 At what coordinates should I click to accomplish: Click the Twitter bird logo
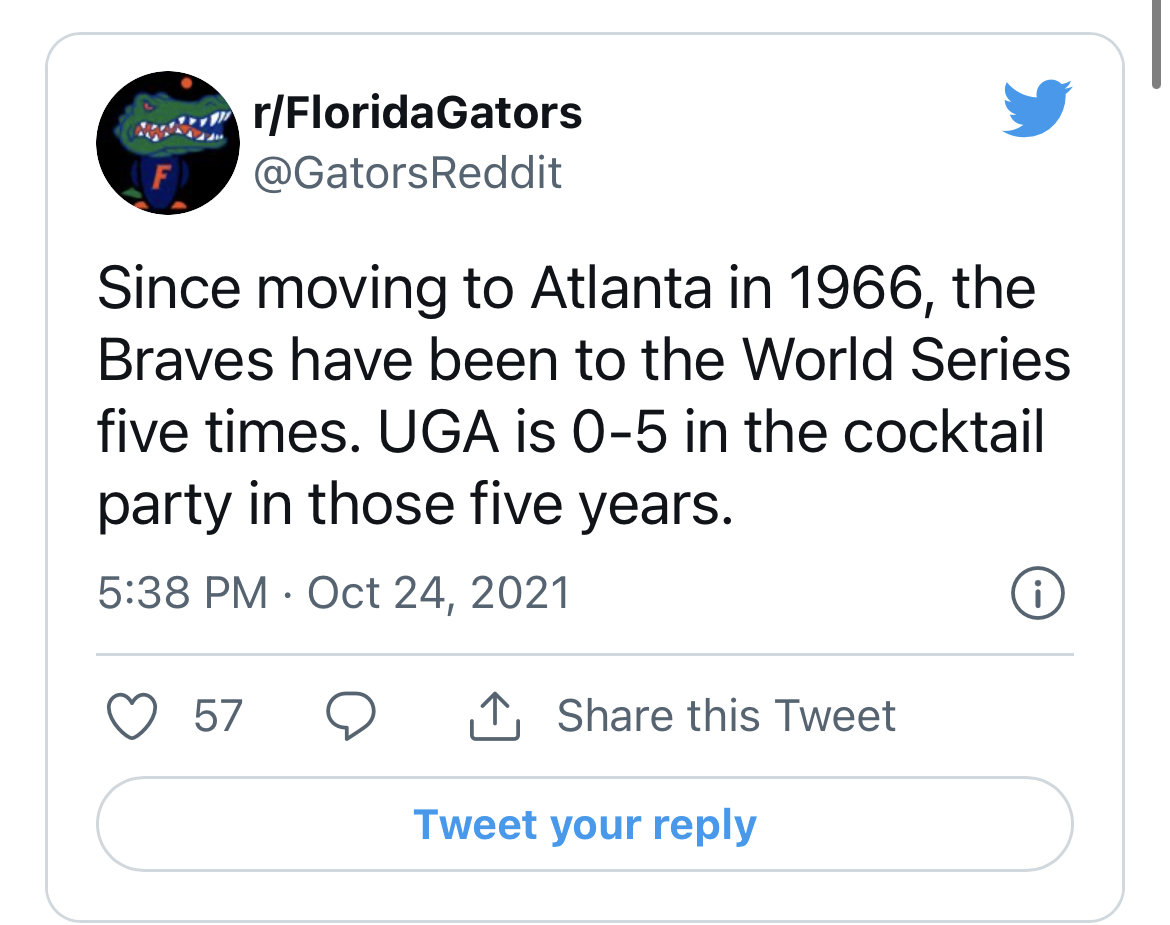pos(1036,108)
